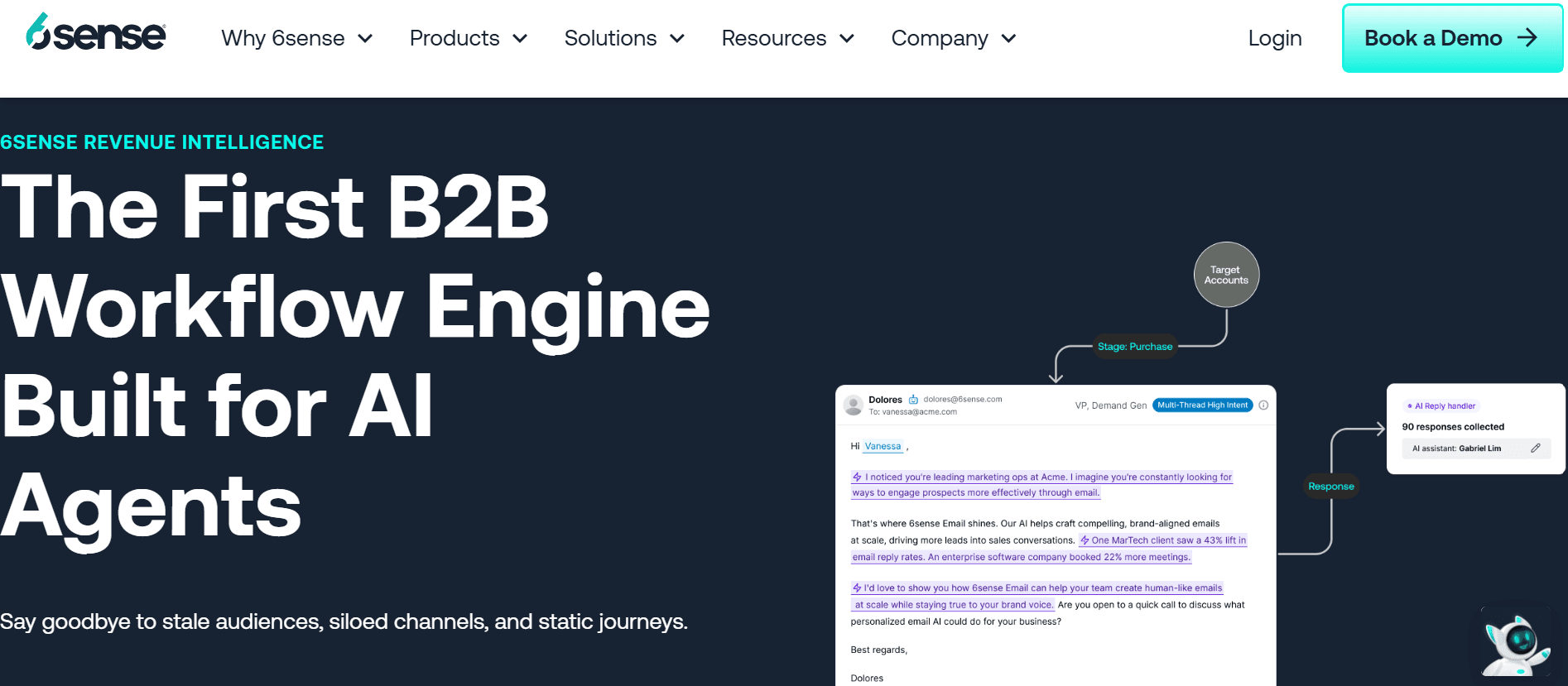Click Dolores's avatar icon in the email

(x=854, y=405)
